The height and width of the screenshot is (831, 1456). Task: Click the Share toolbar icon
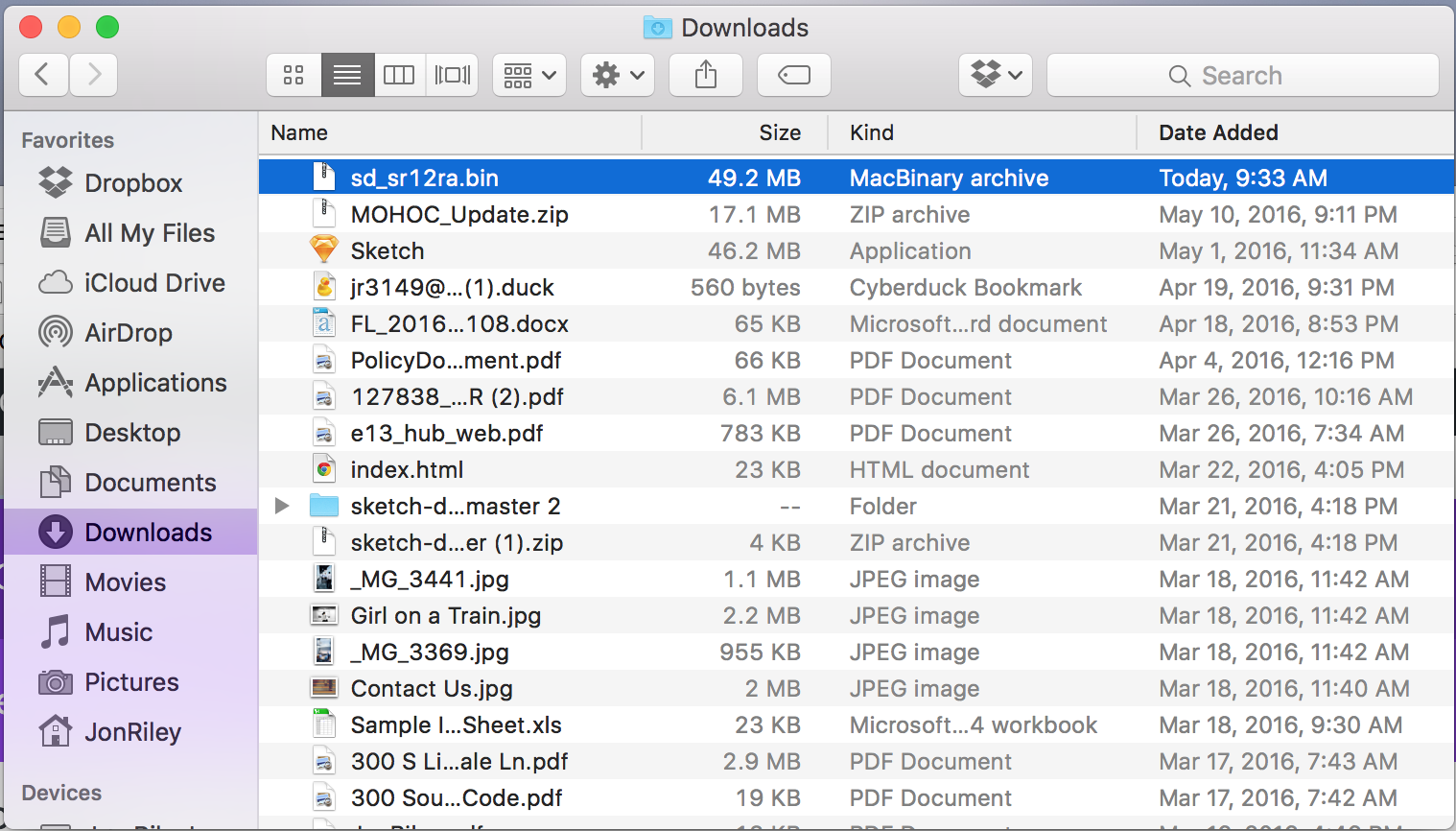pyautogui.click(x=706, y=75)
